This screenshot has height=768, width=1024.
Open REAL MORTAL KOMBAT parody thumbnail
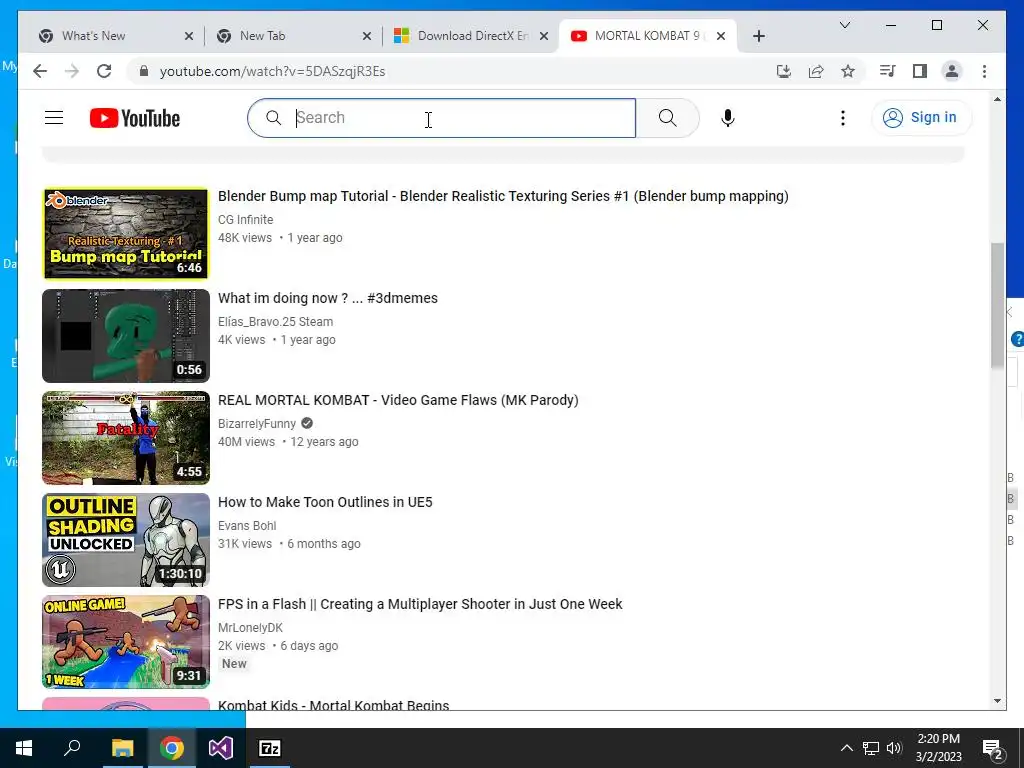click(126, 438)
